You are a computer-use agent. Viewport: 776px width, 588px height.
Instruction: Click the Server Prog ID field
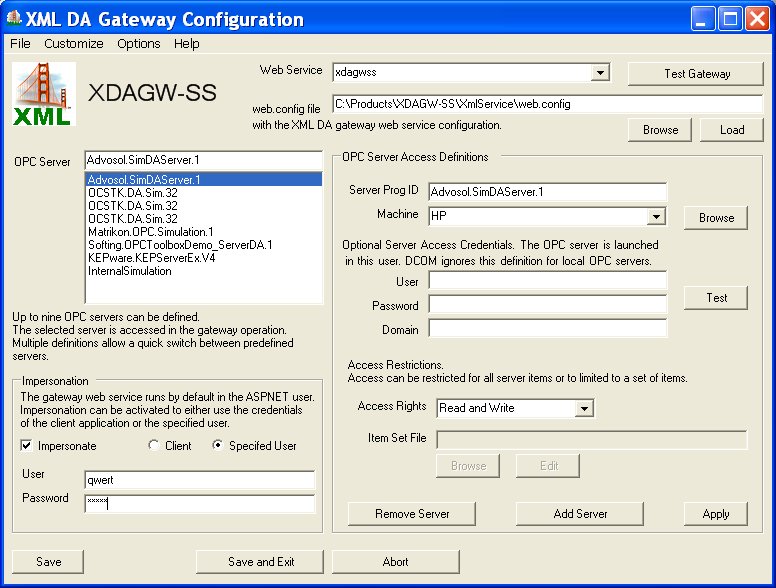(548, 192)
